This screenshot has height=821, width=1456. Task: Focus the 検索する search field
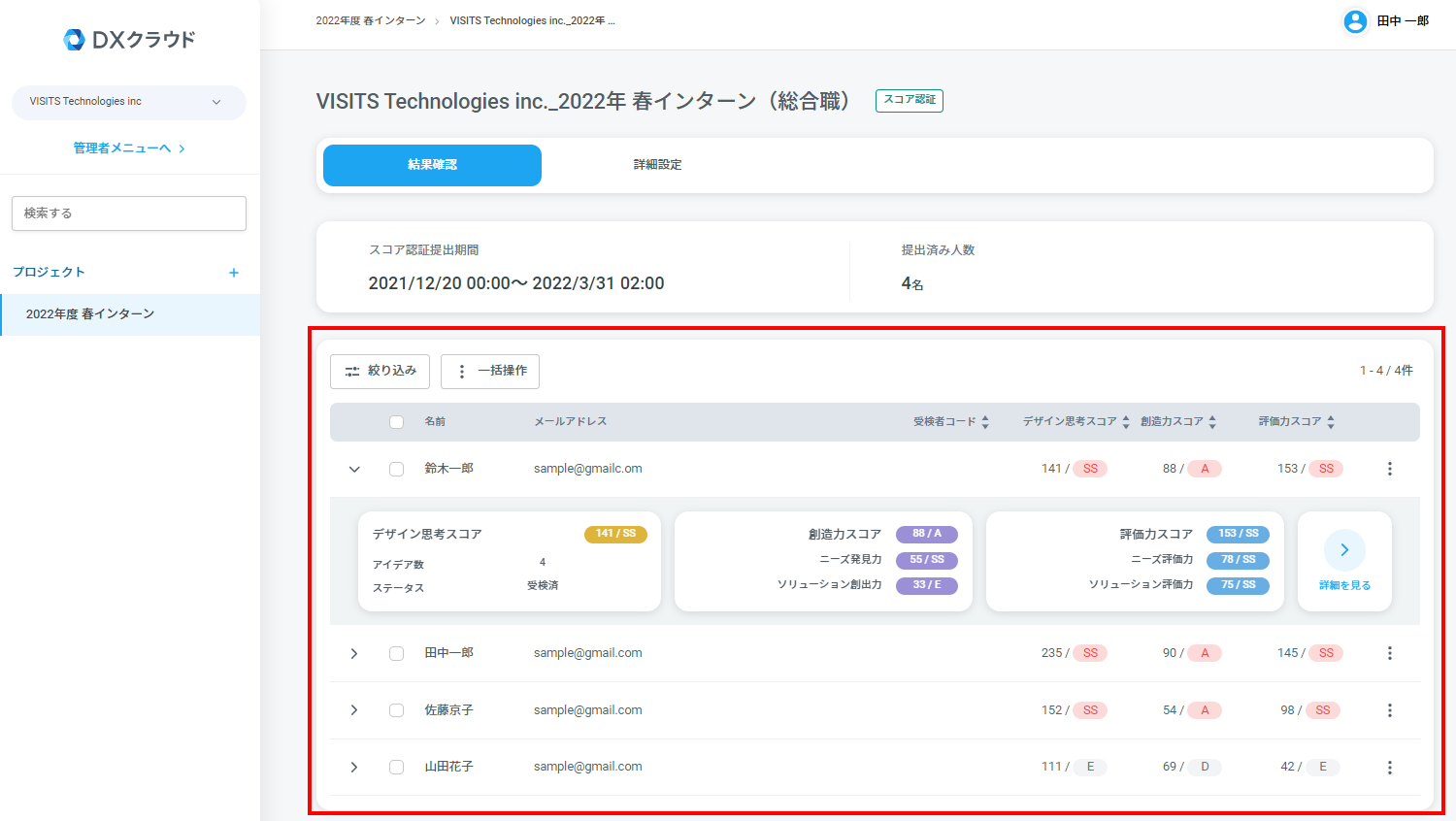(129, 213)
